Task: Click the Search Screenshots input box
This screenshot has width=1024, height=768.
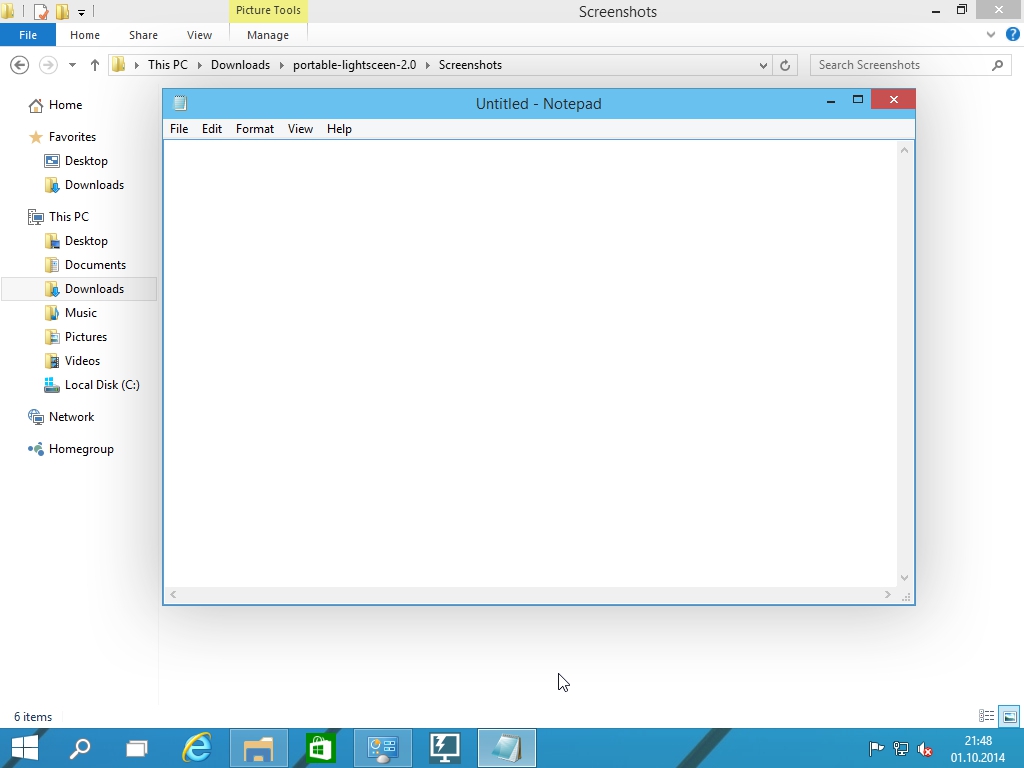Action: tap(900, 65)
